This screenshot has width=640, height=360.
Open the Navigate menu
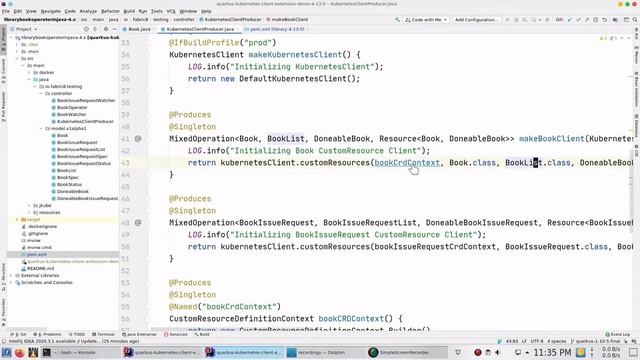51,11
